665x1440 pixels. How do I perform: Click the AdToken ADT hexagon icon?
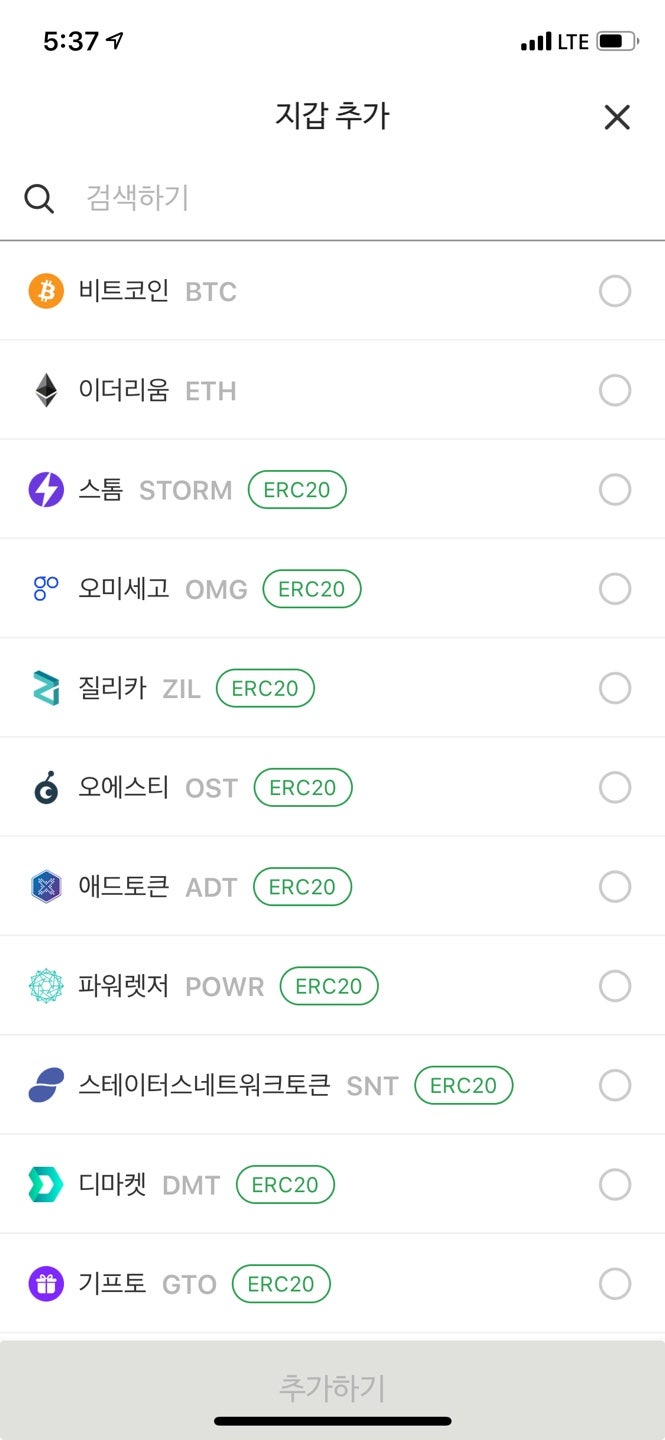coord(46,886)
